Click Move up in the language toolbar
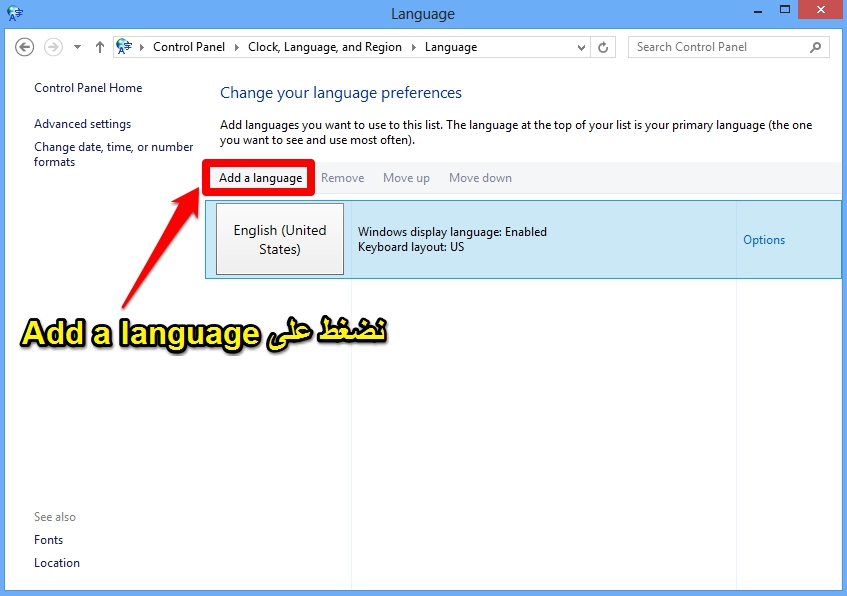 [x=406, y=178]
